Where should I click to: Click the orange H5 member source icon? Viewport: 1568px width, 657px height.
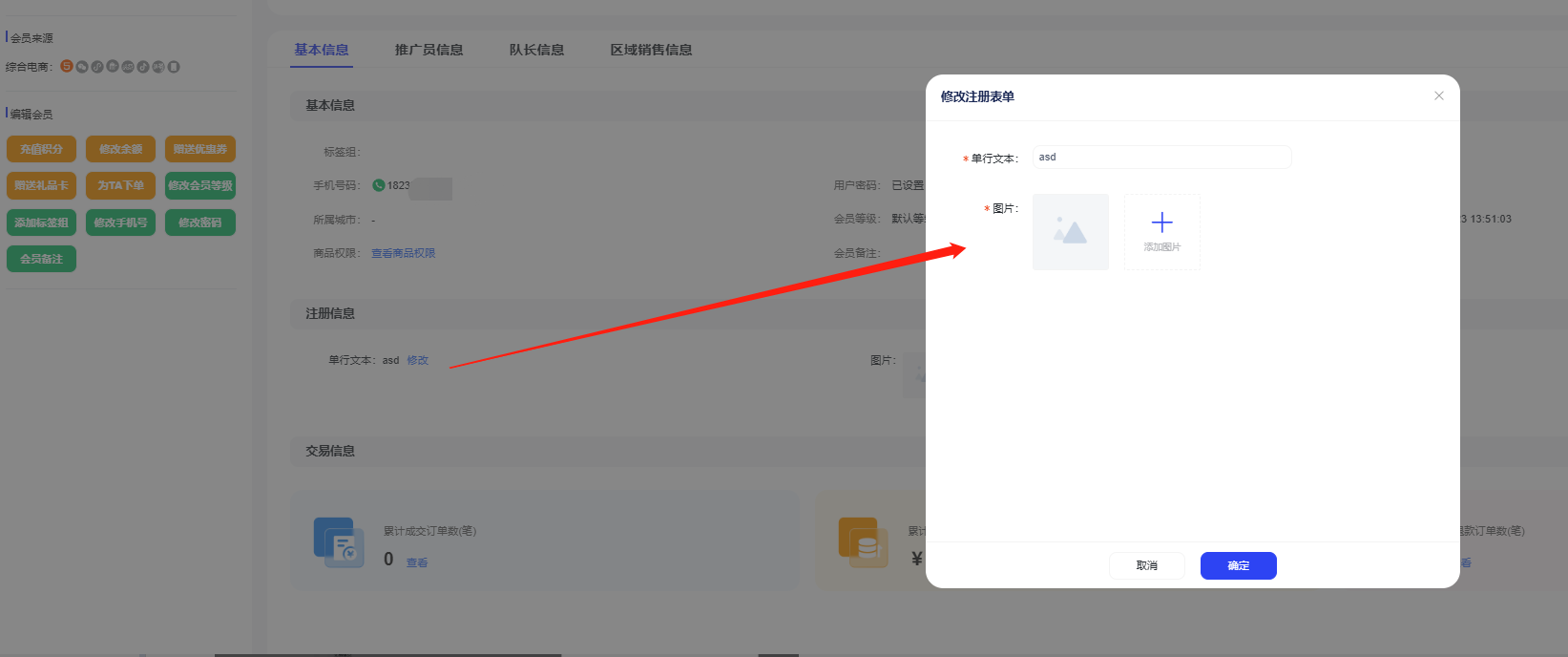pos(67,67)
